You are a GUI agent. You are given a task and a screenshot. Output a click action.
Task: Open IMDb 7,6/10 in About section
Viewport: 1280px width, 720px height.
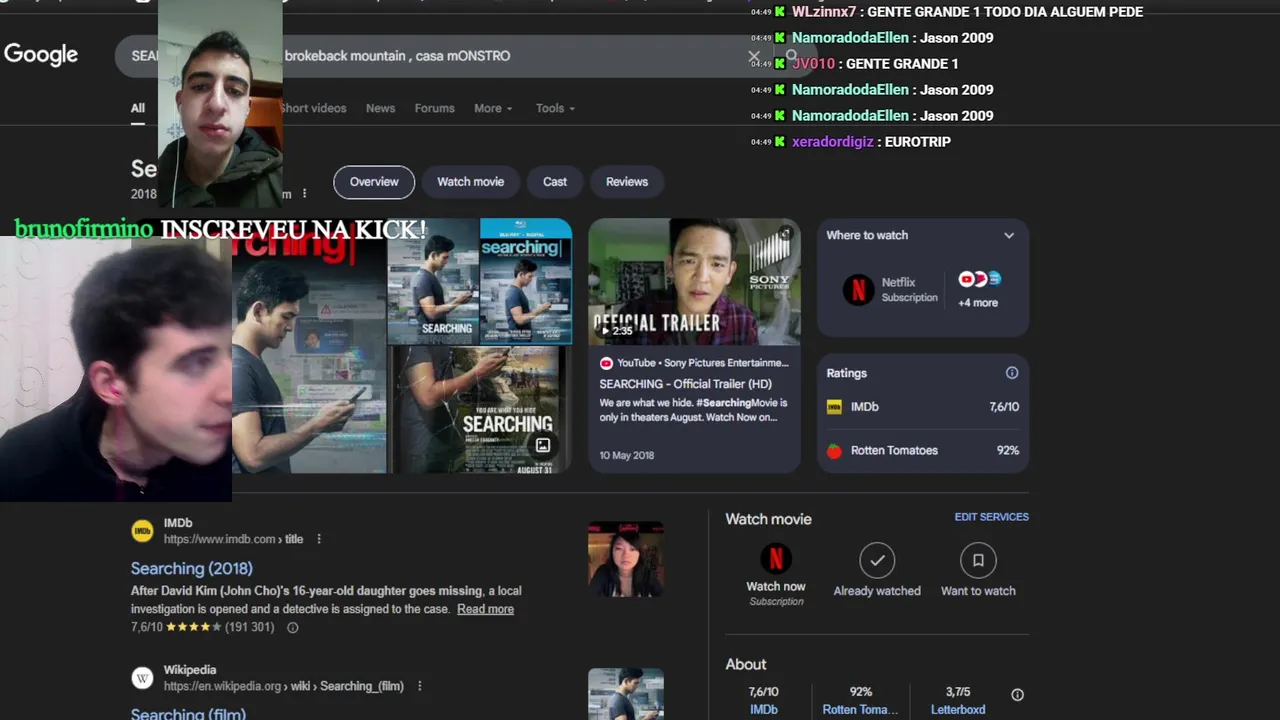pos(764,700)
